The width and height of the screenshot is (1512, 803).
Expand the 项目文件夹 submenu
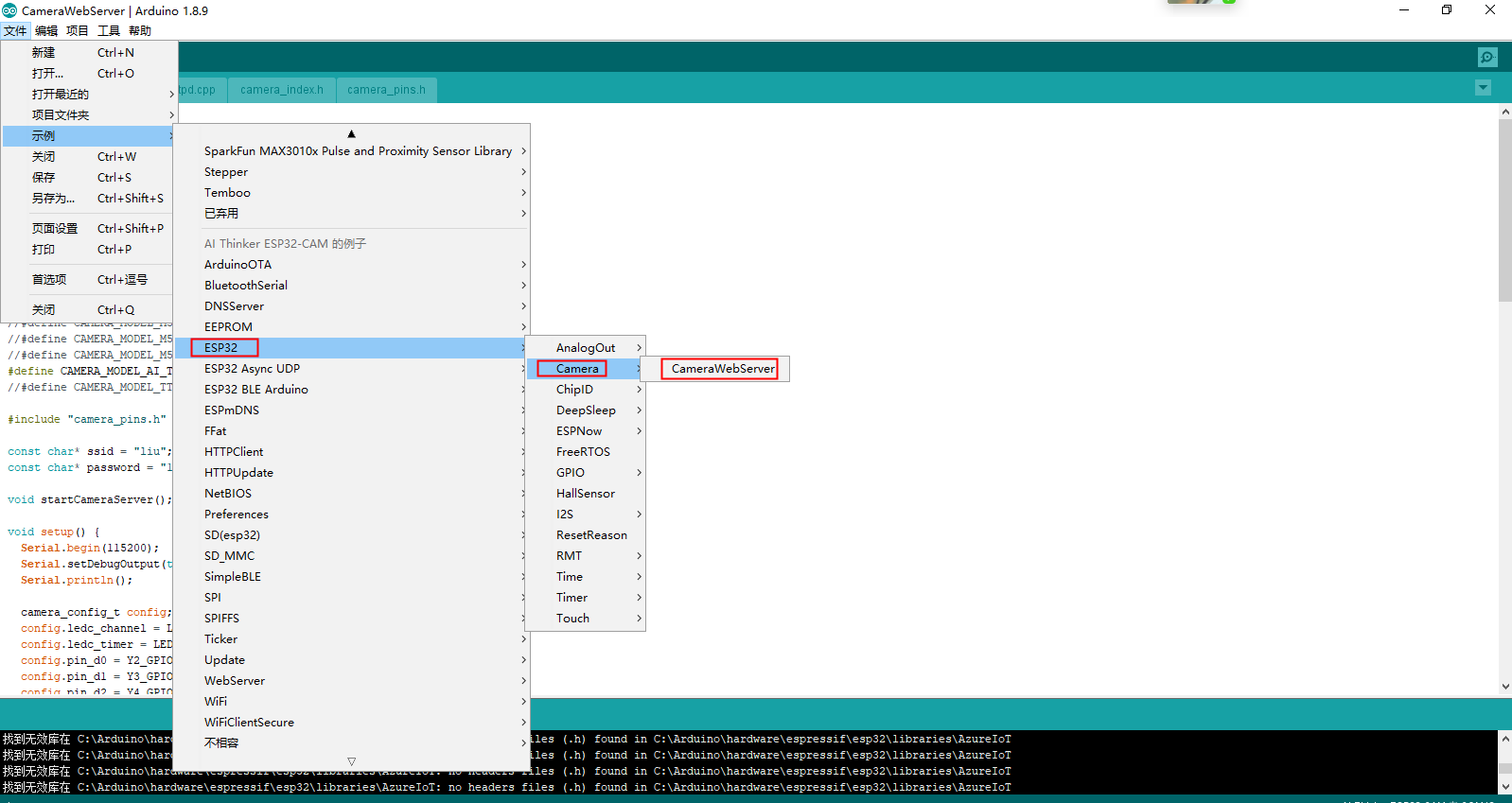pyautogui.click(x=89, y=114)
